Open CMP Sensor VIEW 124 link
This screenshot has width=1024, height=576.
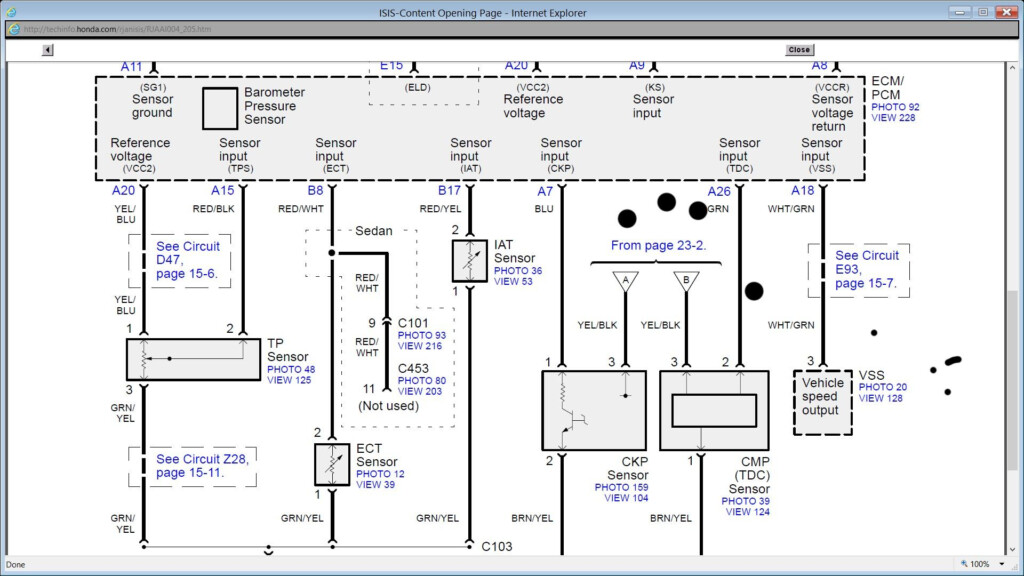click(747, 512)
